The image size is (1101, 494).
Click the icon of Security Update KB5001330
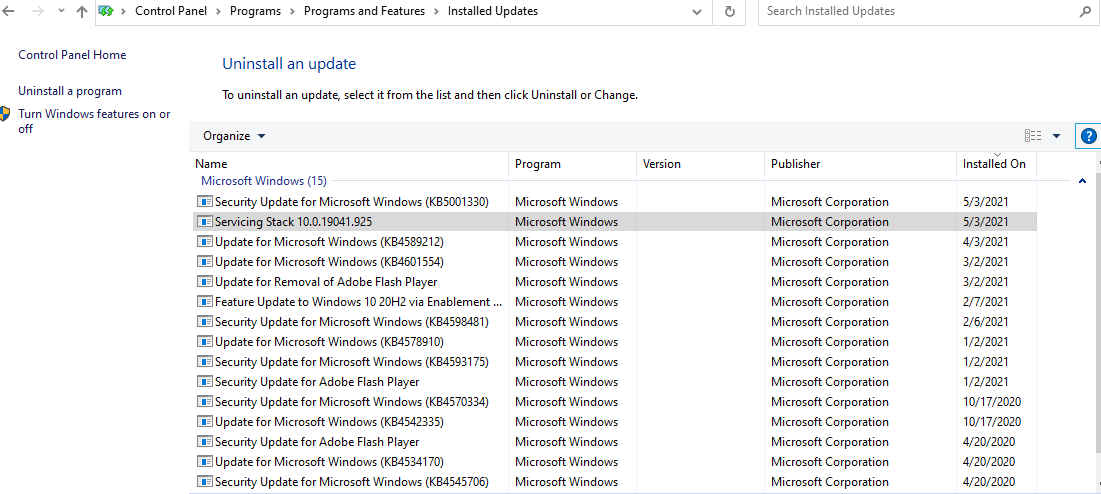[x=204, y=202]
